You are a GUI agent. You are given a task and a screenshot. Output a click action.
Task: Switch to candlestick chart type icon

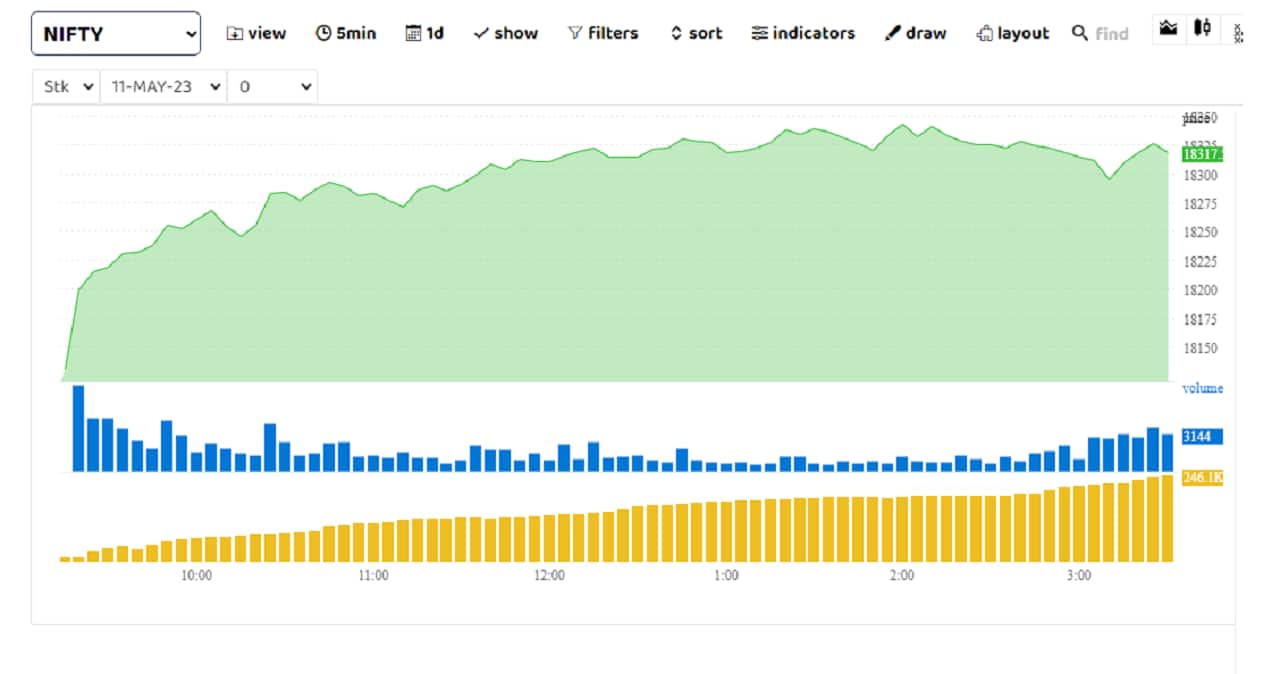(x=1203, y=29)
